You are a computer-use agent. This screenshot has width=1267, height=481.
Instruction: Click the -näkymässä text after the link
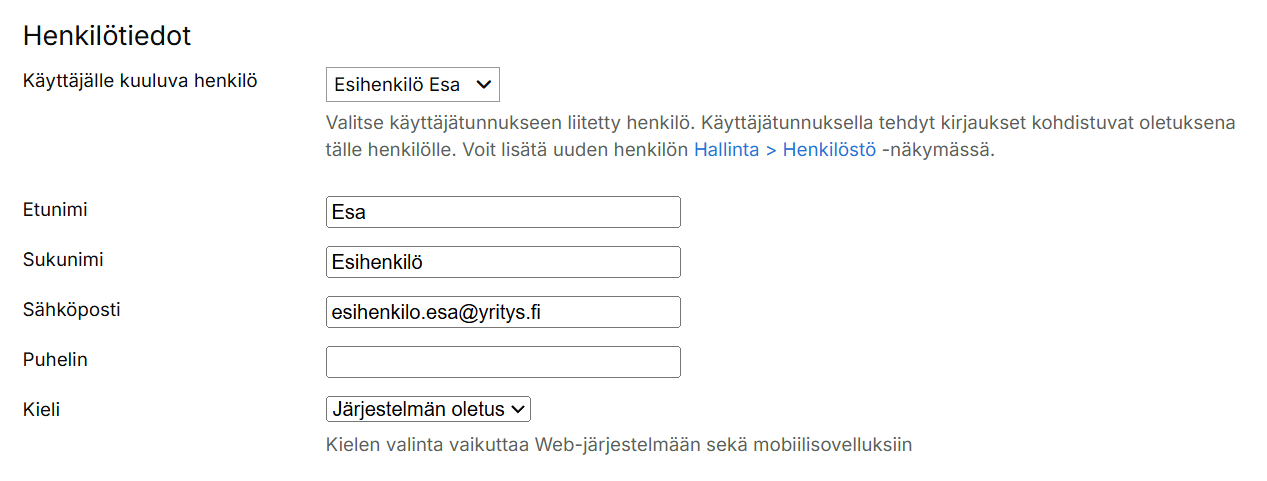tap(938, 151)
